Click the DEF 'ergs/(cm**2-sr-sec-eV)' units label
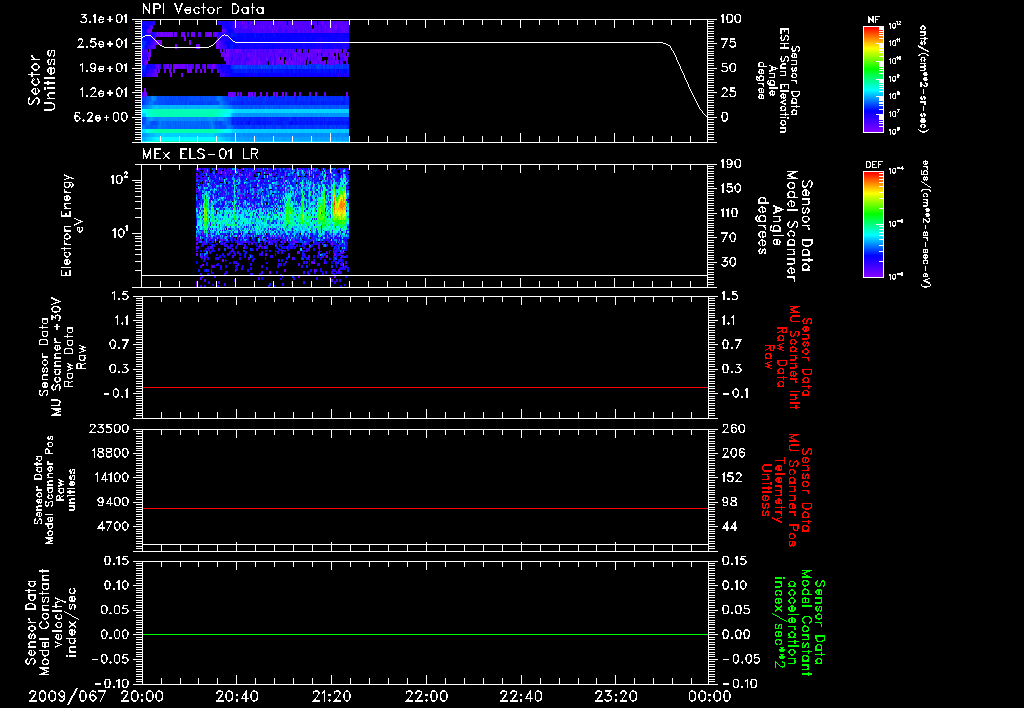Image resolution: width=1024 pixels, height=708 pixels. pyautogui.click(x=925, y=224)
